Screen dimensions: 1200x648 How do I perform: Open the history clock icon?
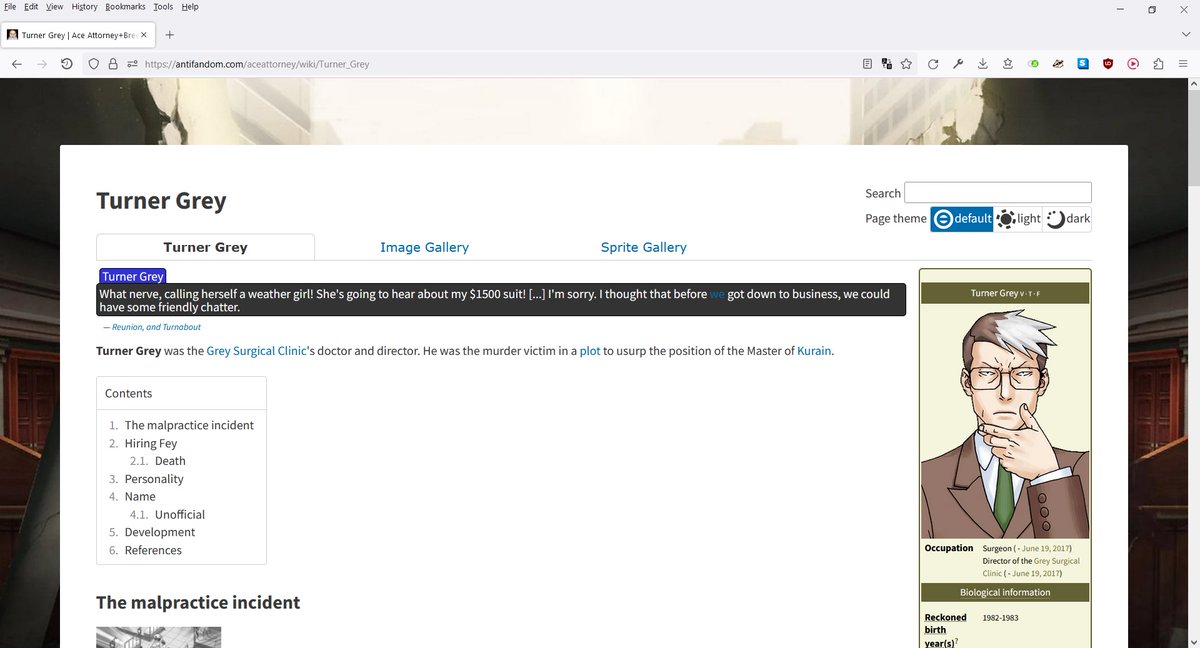point(66,63)
